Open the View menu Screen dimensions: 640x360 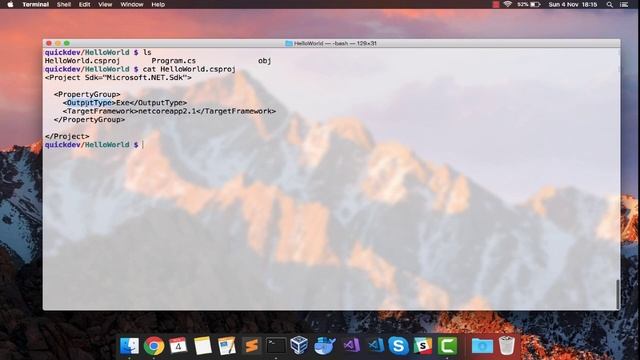point(105,4)
